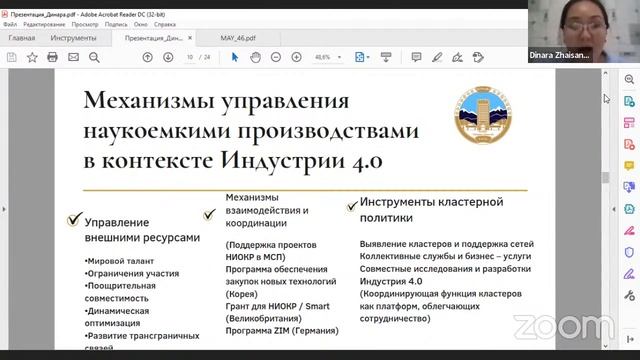Click the scroll up arrow of the scrollbar

(x=605, y=73)
